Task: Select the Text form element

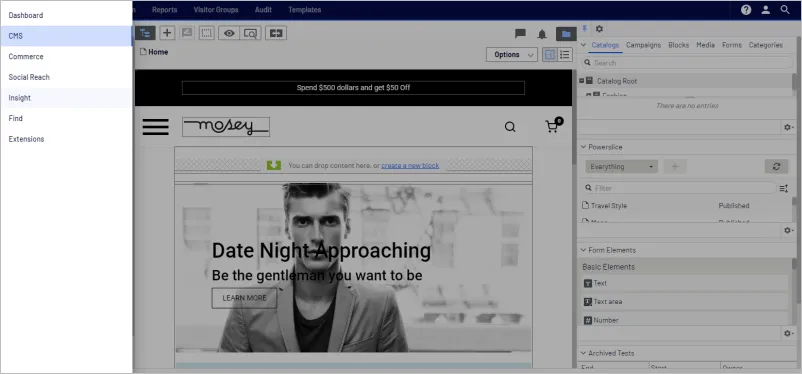Action: (685, 283)
